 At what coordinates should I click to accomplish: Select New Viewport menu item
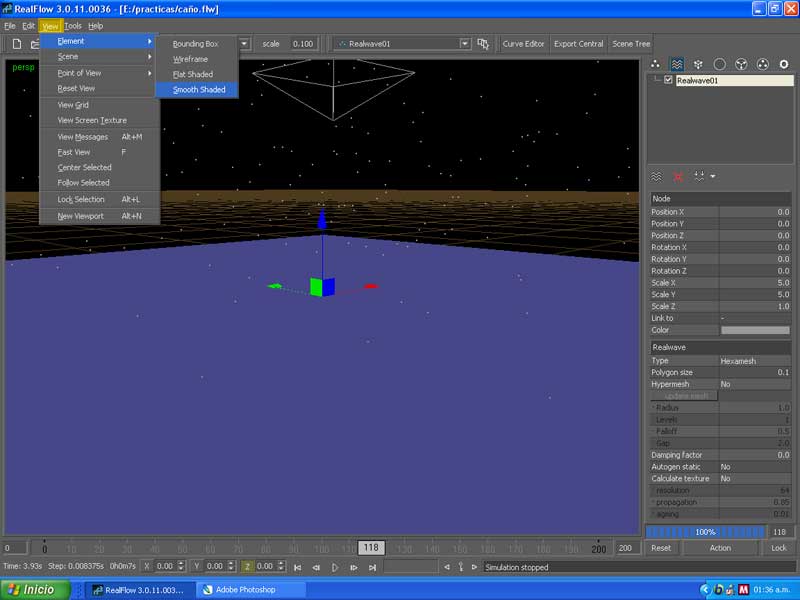[x=100, y=216]
